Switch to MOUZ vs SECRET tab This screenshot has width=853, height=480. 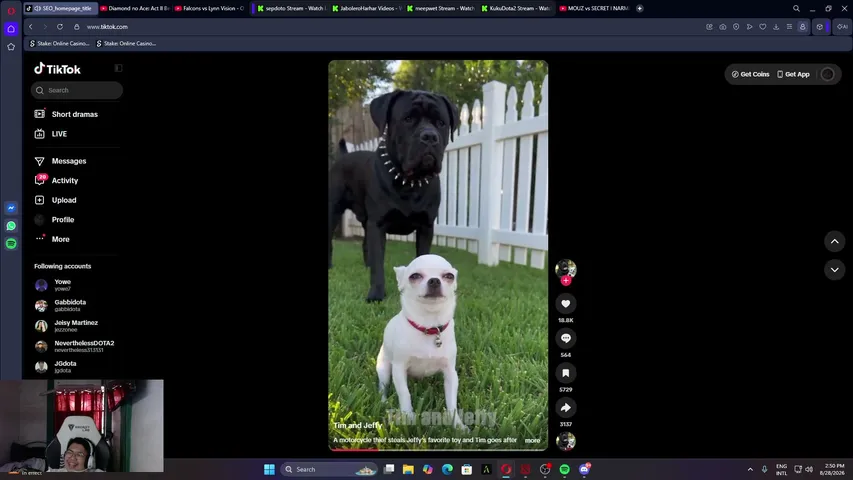[594, 8]
